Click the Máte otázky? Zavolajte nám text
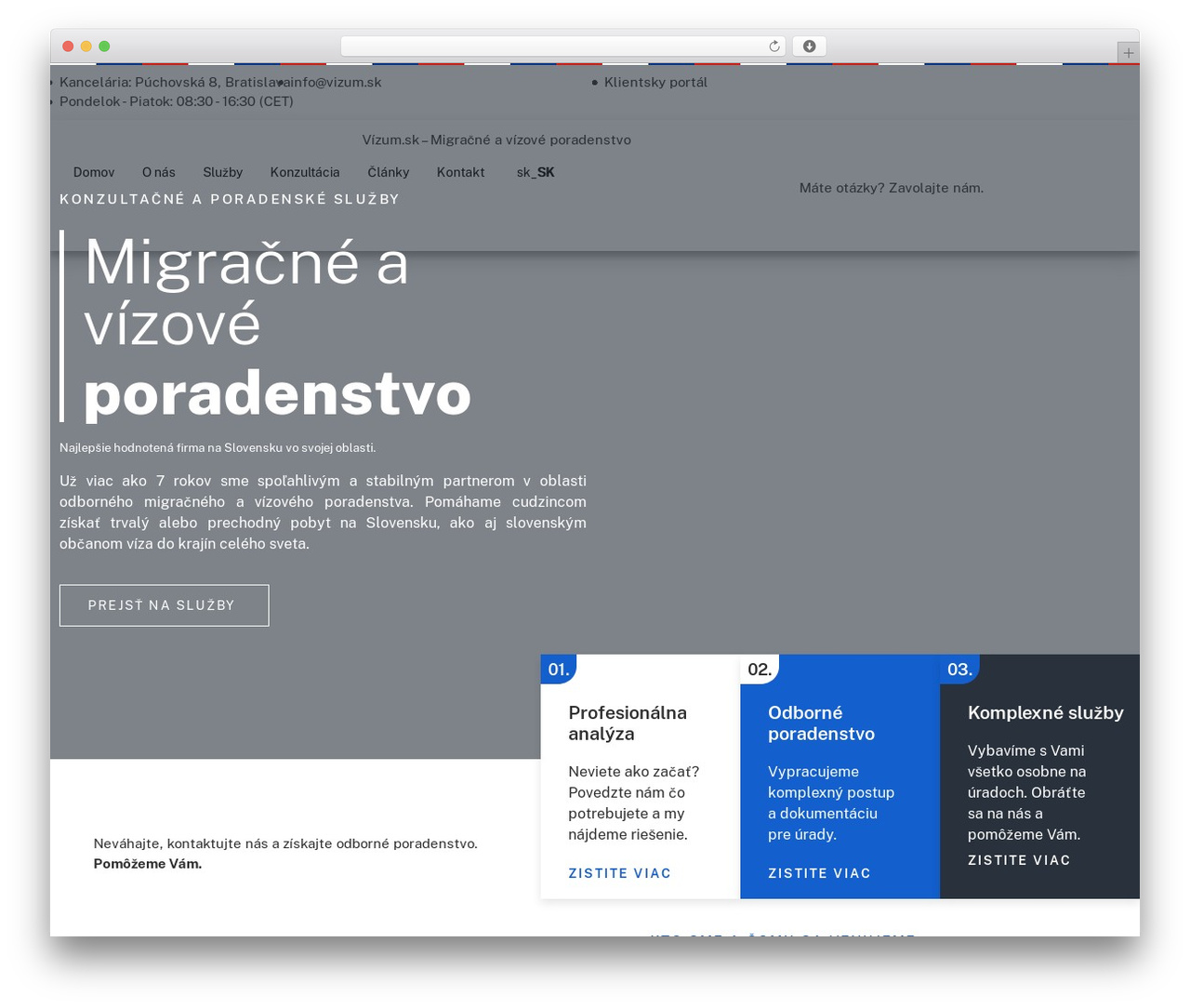The width and height of the screenshot is (1190, 1008). pos(892,188)
